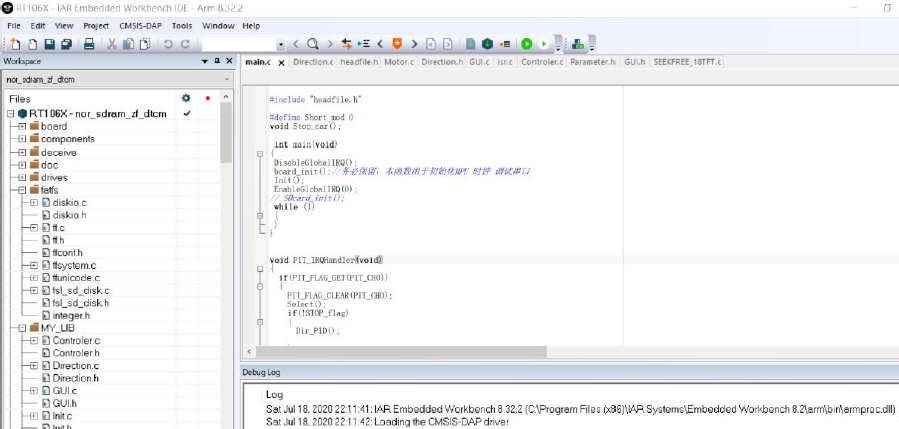Image resolution: width=899 pixels, height=429 pixels.
Task: Click the Save icon in the toolbar
Action: pyautogui.click(x=49, y=44)
